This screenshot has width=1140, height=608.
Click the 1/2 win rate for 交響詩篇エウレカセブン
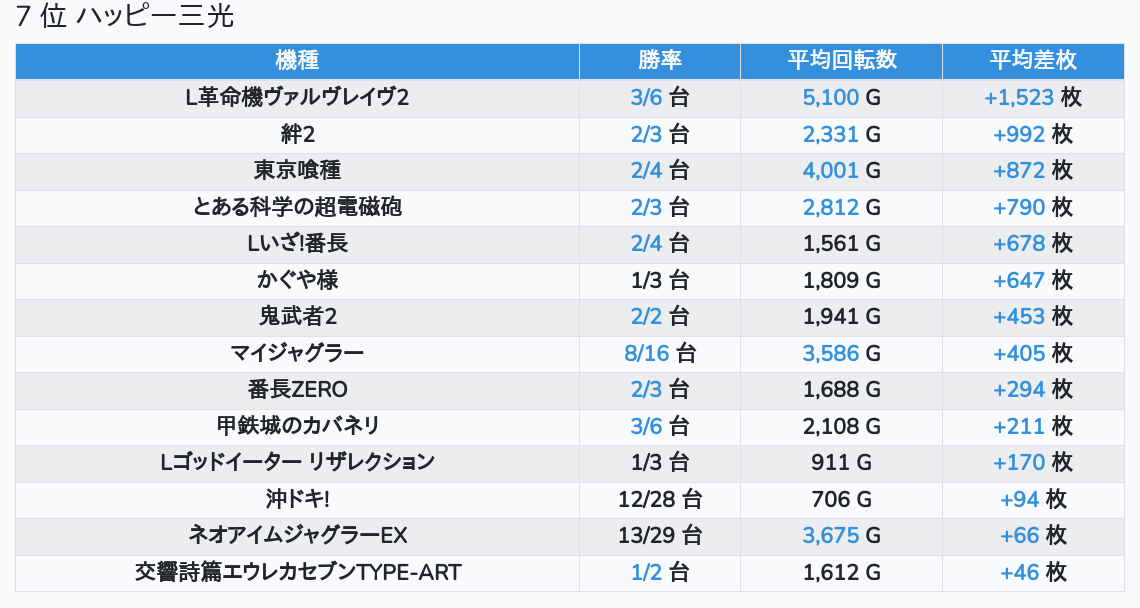(646, 573)
